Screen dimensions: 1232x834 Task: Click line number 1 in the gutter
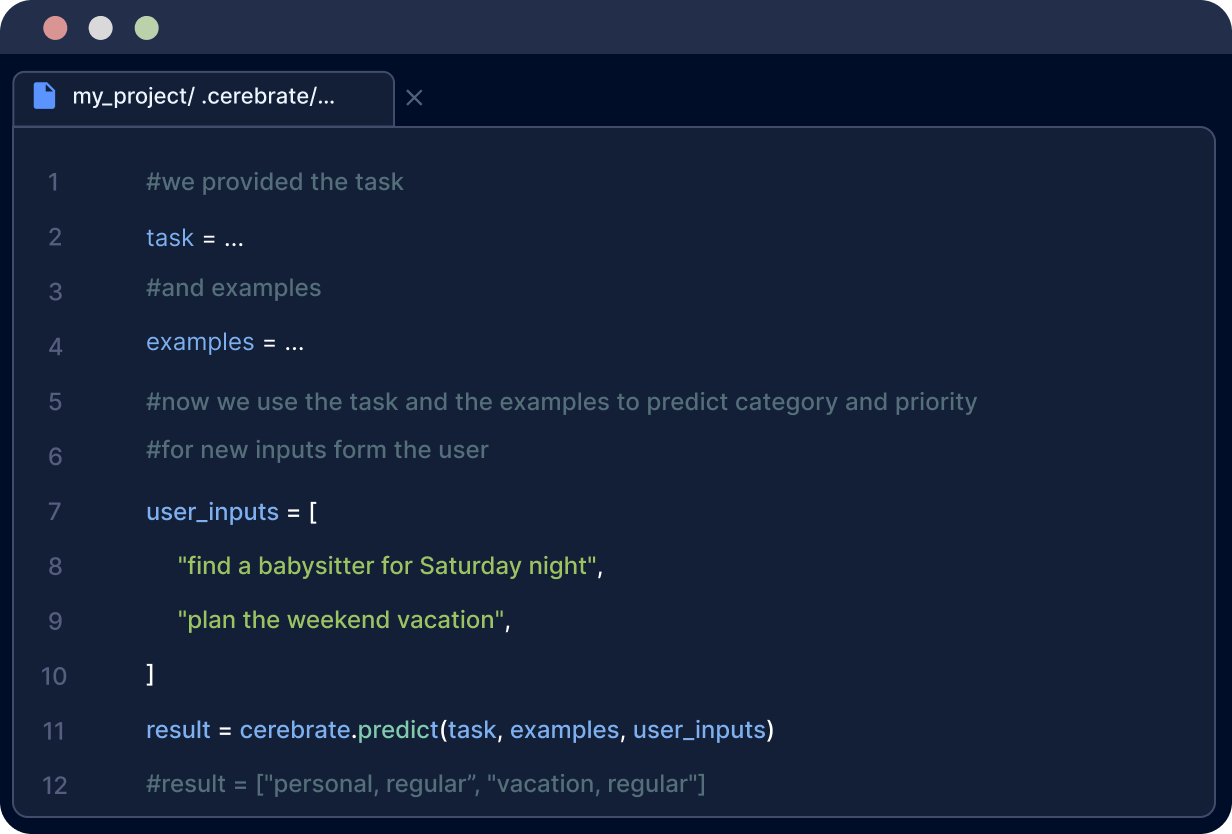[53, 182]
